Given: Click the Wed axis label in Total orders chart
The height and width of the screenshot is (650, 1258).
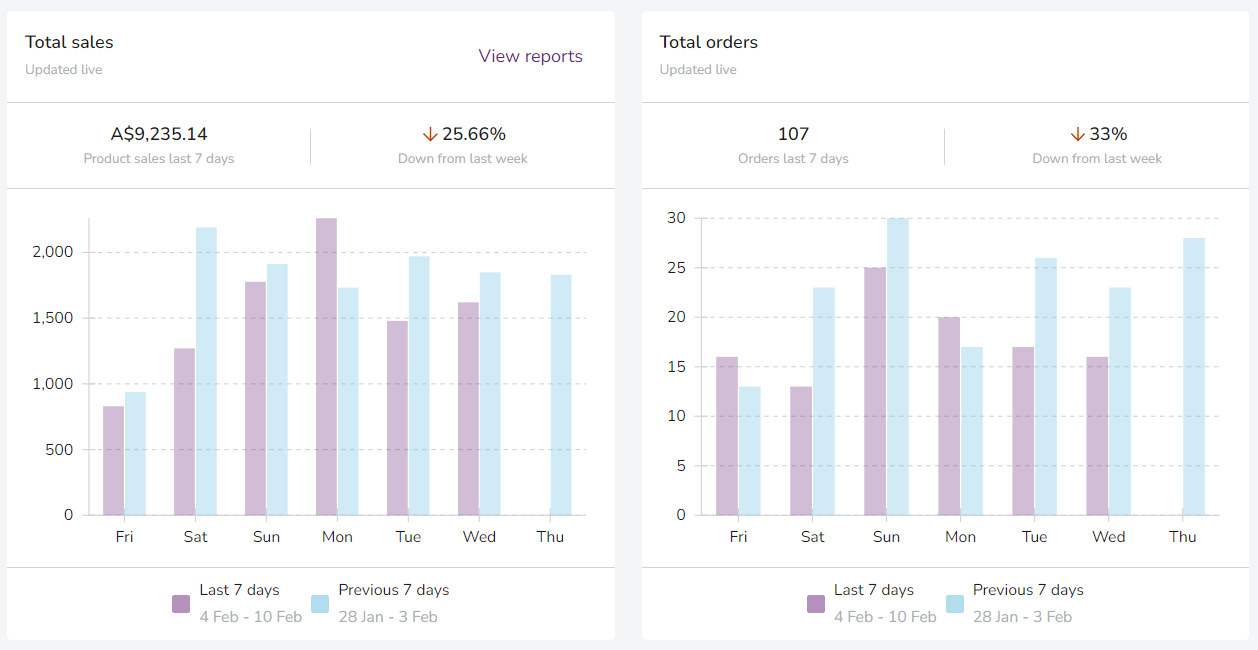Looking at the screenshot, I should tap(1108, 537).
